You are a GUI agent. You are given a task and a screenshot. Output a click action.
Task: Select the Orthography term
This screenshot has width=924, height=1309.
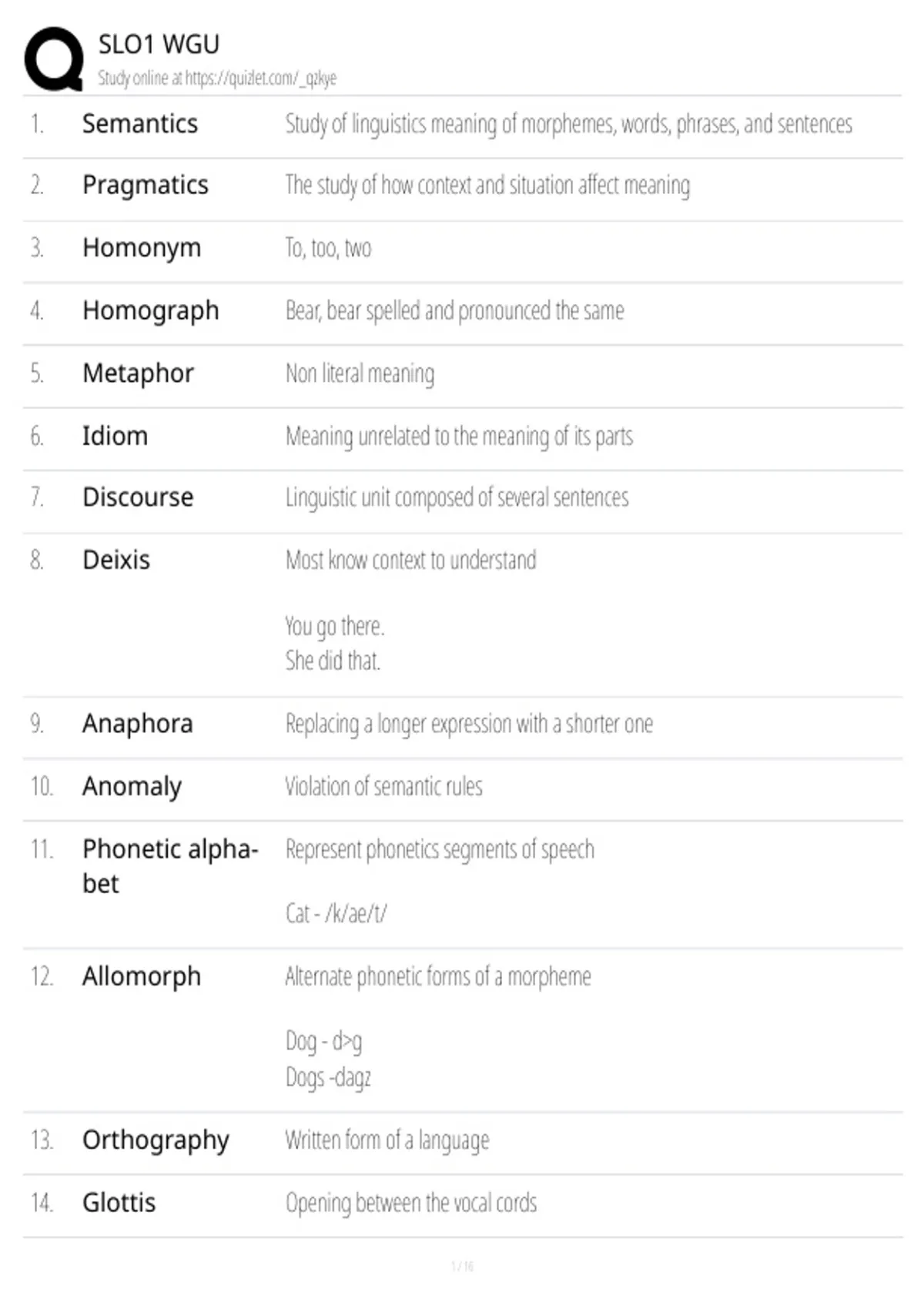[156, 1140]
